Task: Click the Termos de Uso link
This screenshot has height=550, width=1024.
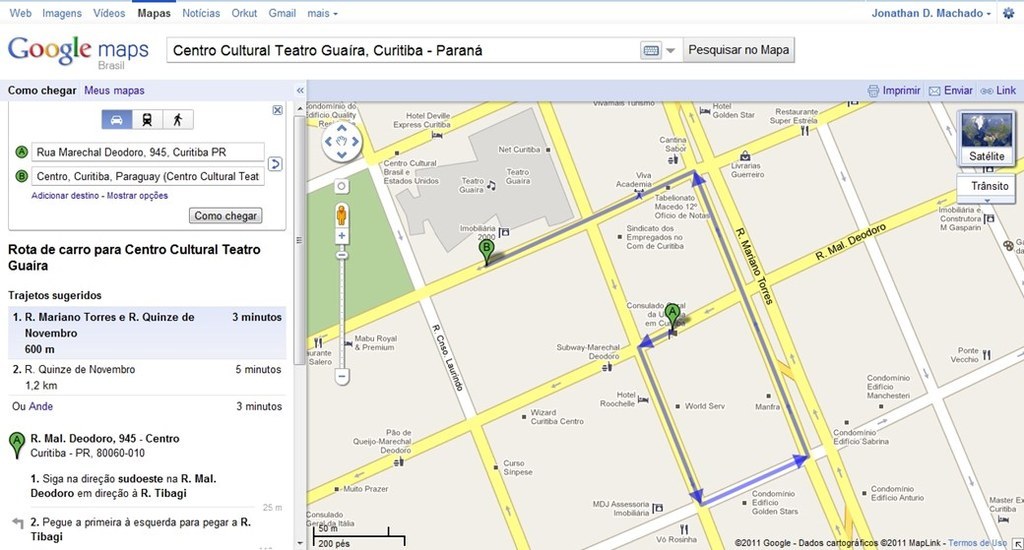Action: [977, 543]
